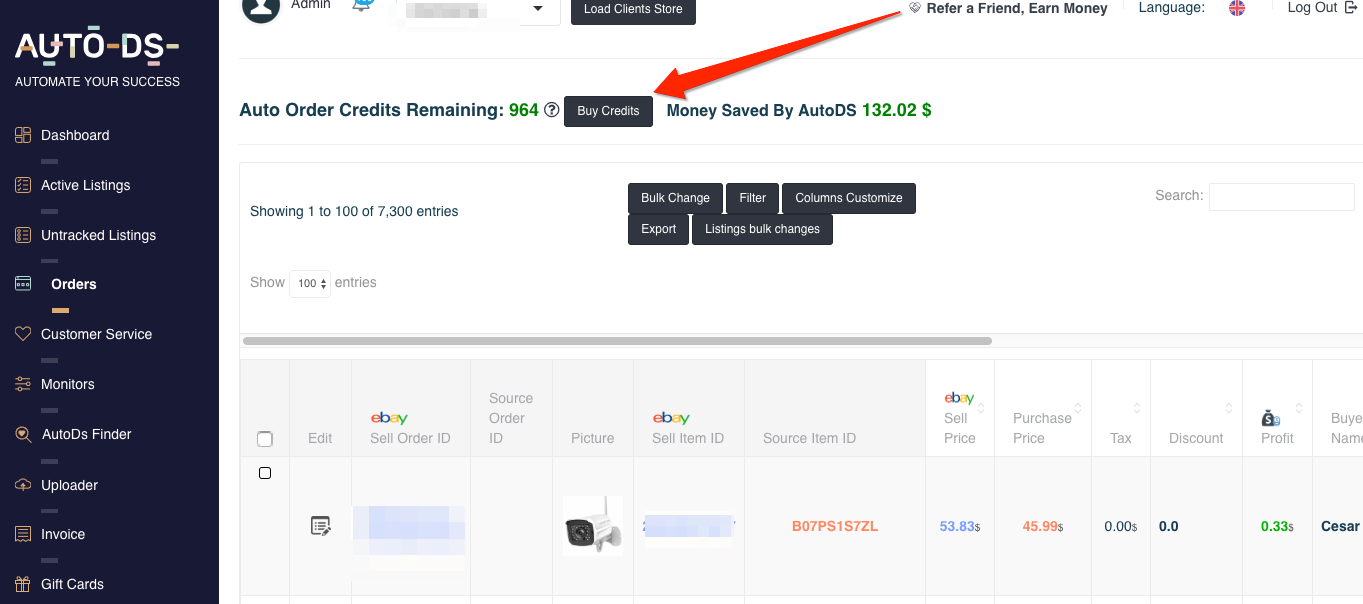Open the Filter options

tap(752, 198)
